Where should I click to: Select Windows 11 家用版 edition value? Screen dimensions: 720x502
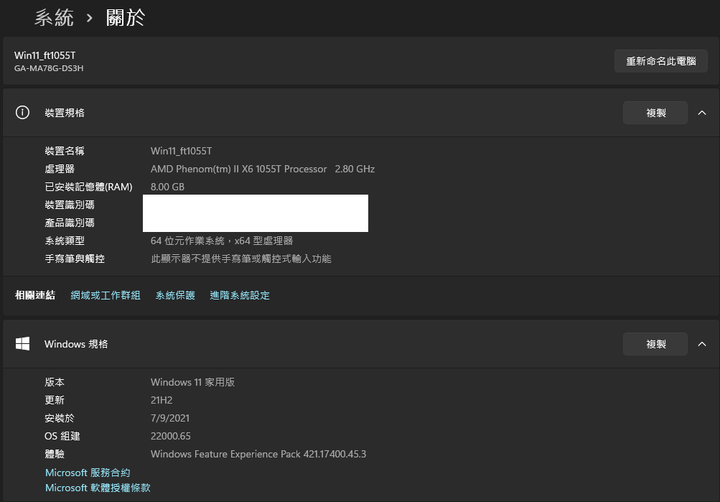193,382
